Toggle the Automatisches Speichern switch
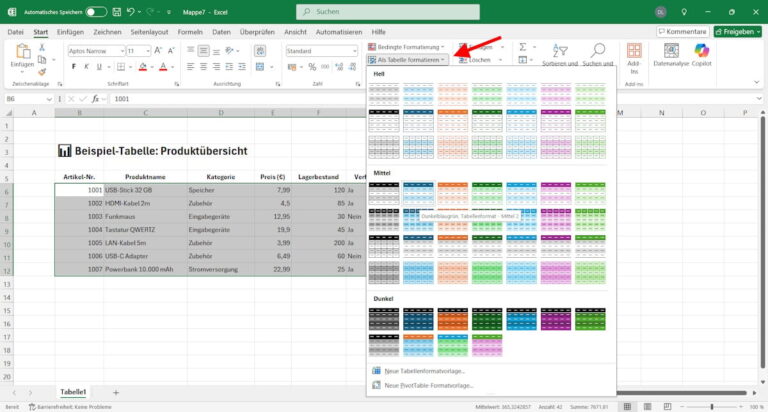This screenshot has width=768, height=412. tap(96, 12)
